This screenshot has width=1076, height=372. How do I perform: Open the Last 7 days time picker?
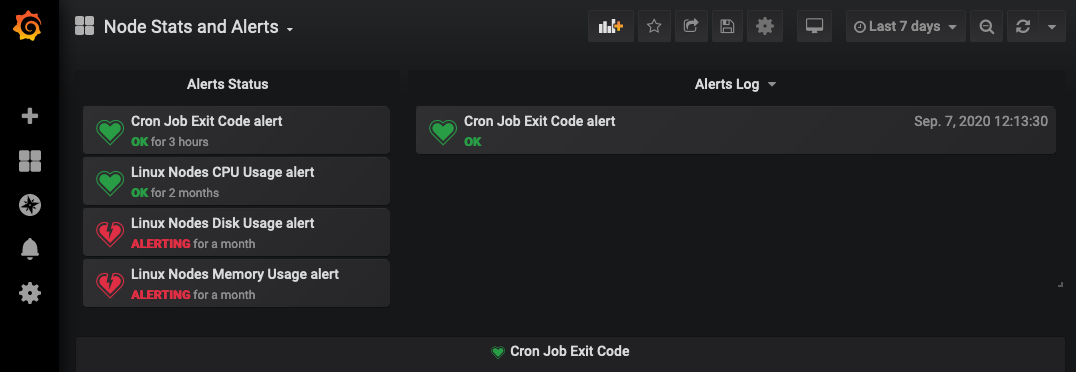tap(906, 27)
